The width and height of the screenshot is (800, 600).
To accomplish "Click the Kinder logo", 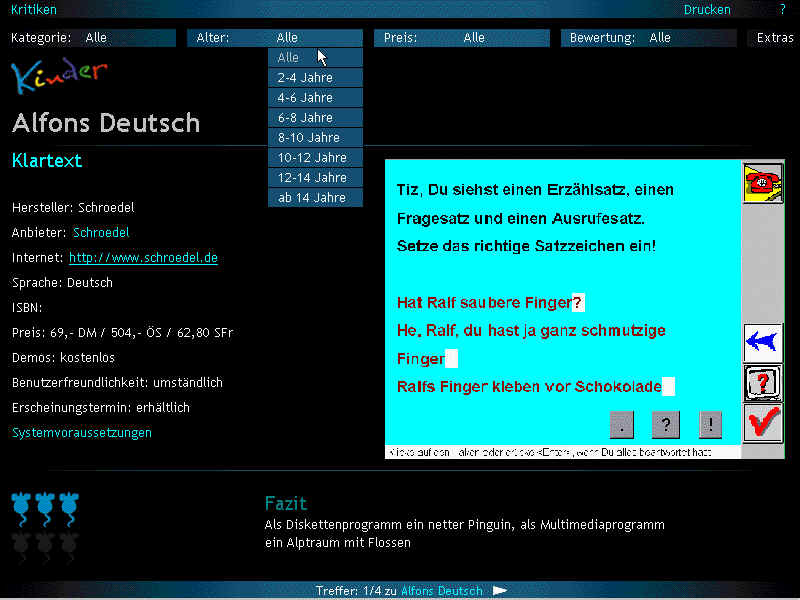I will (60, 76).
